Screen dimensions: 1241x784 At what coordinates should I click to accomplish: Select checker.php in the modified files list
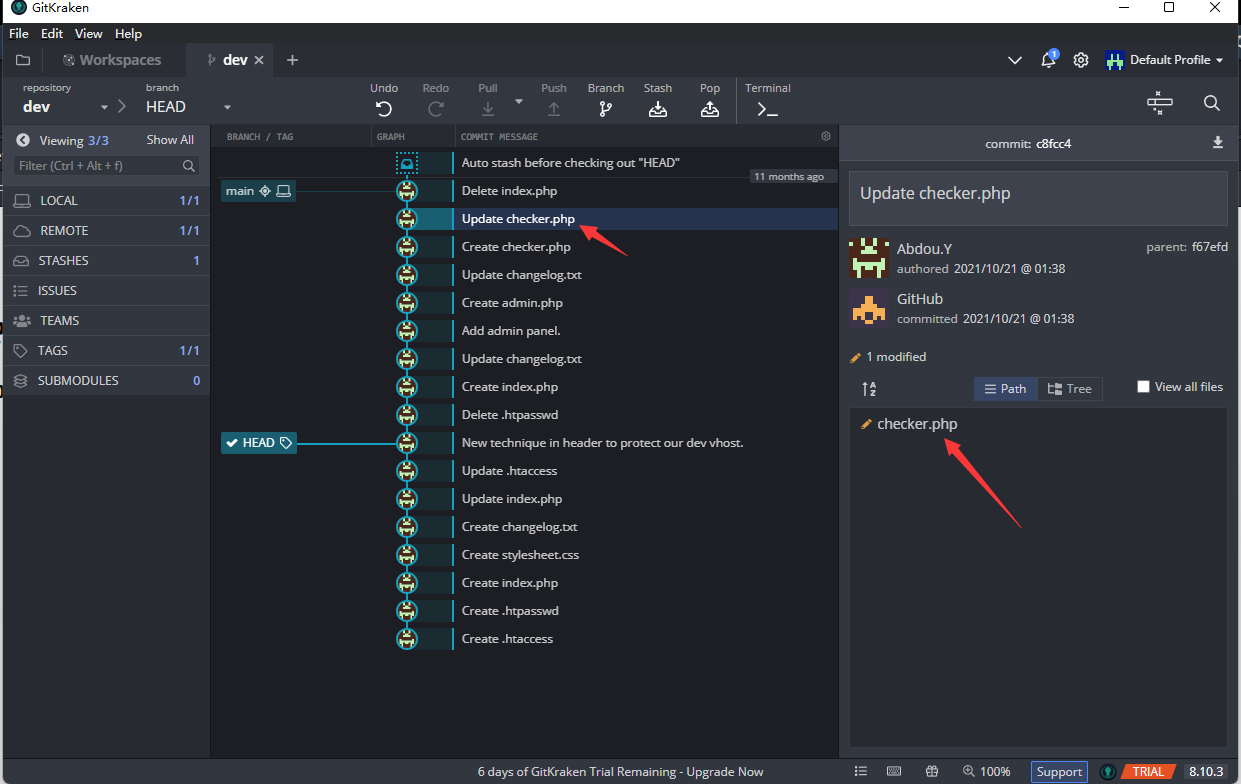(917, 424)
